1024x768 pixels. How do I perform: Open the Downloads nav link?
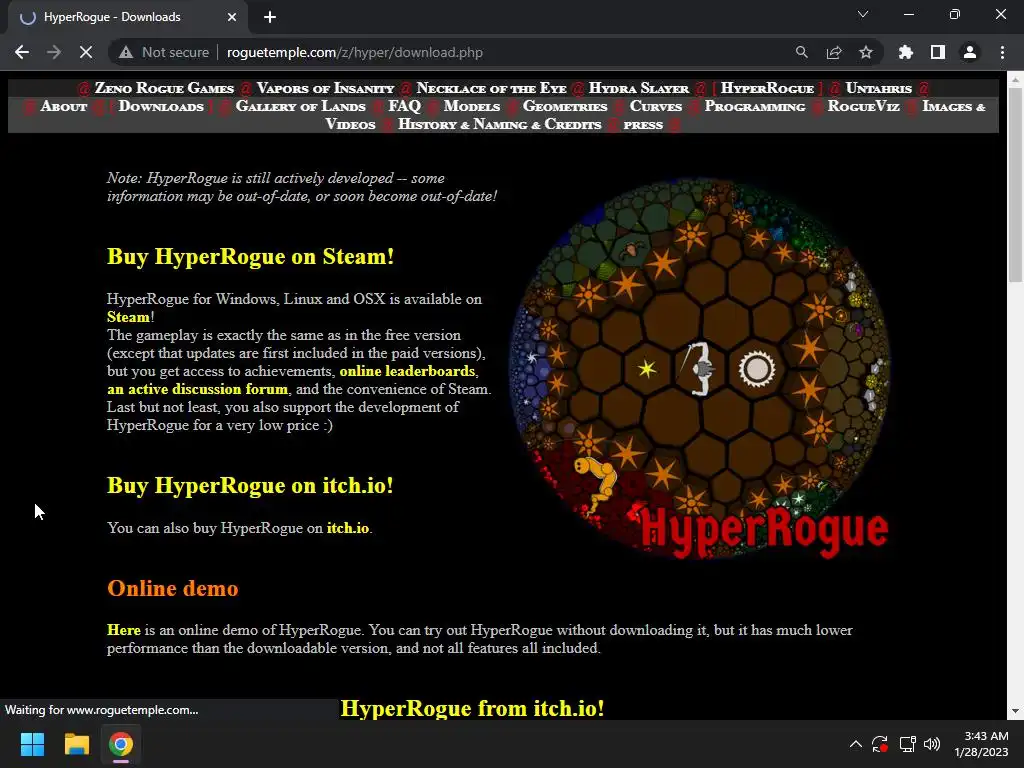coord(161,106)
